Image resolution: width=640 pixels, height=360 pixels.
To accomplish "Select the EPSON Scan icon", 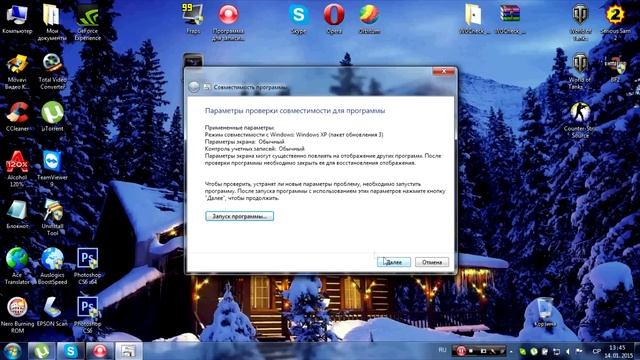I will (x=52, y=311).
